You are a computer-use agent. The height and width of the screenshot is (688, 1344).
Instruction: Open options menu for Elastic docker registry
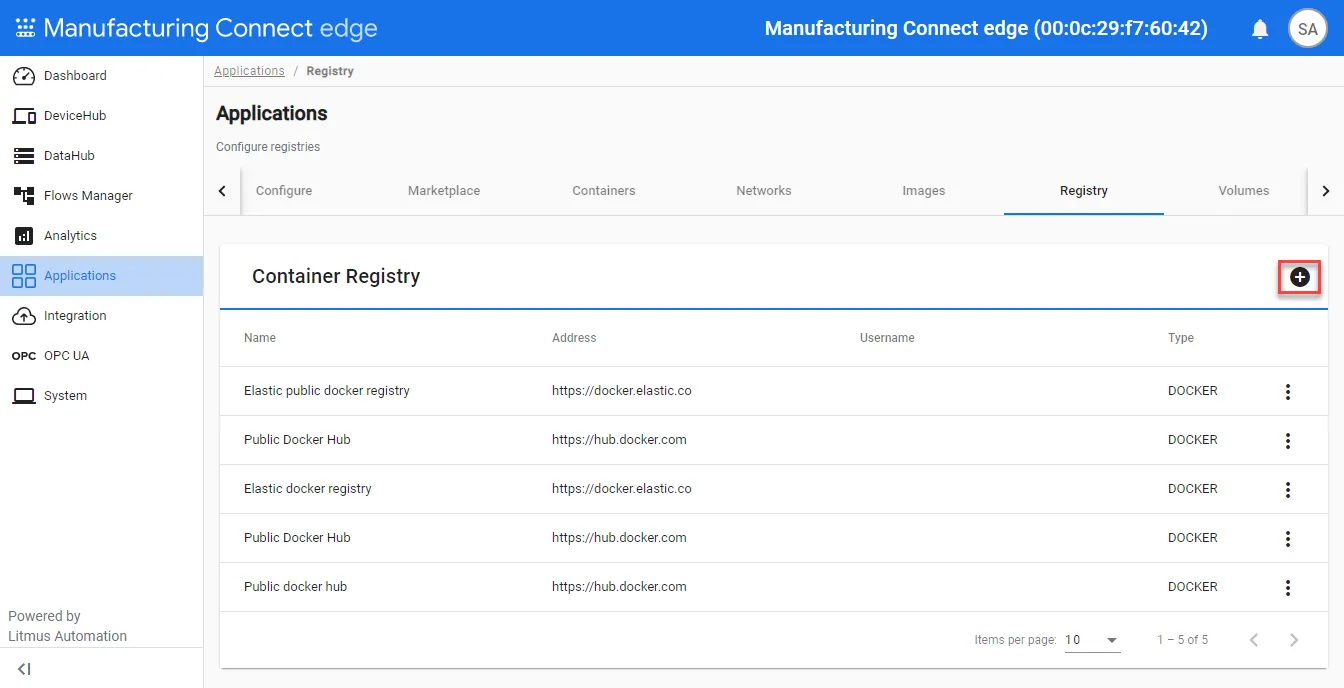coord(1288,490)
